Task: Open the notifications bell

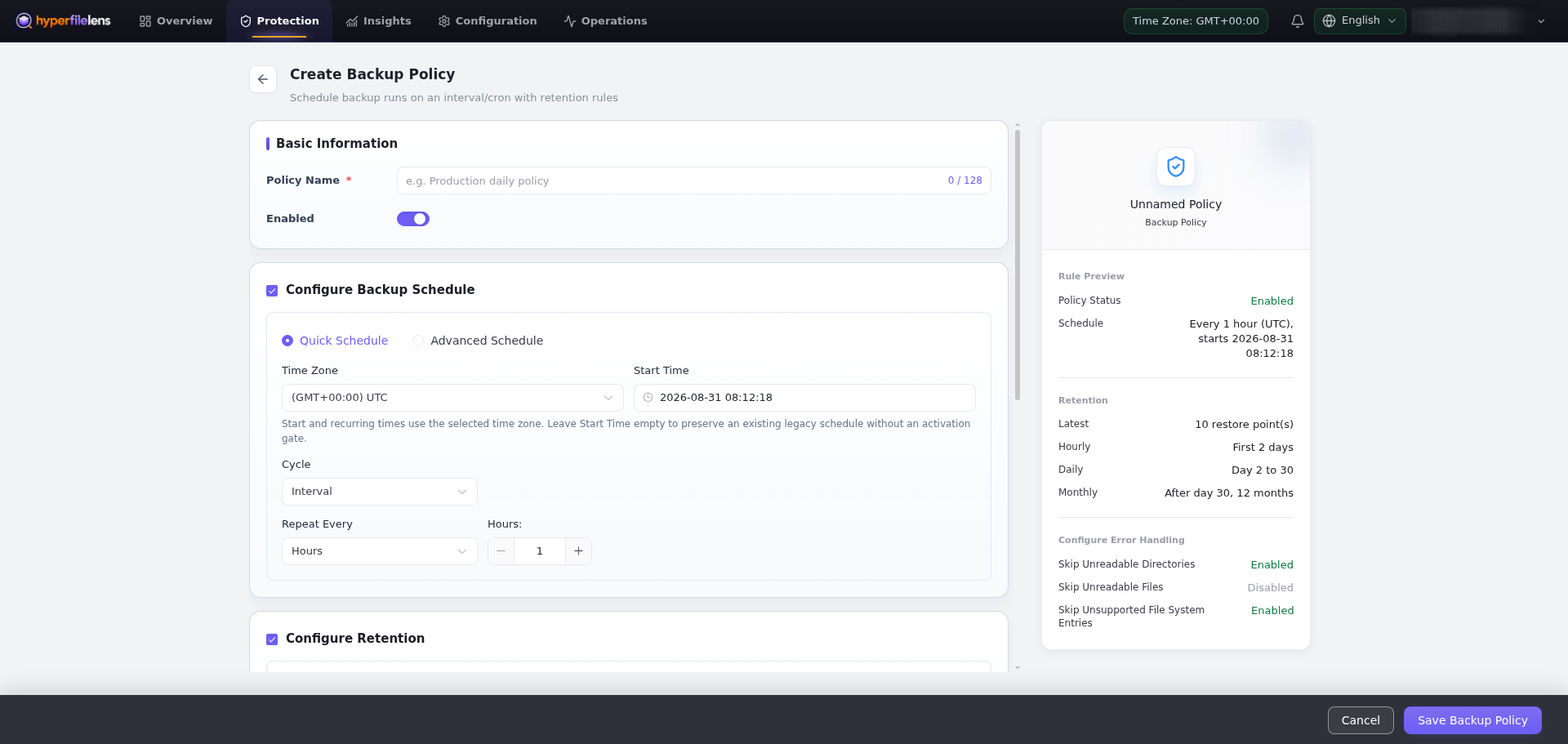Action: (1297, 21)
